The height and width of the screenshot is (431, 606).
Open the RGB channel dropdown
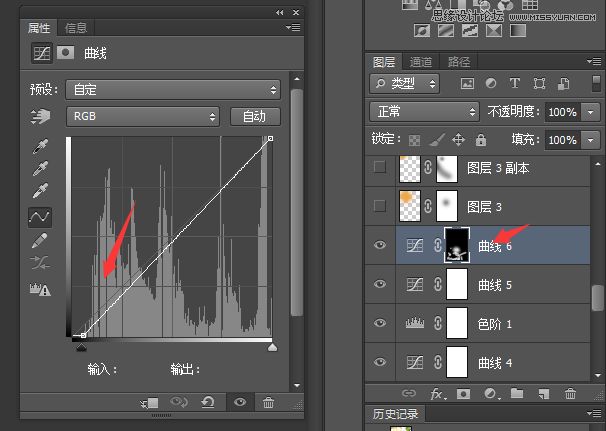[143, 116]
